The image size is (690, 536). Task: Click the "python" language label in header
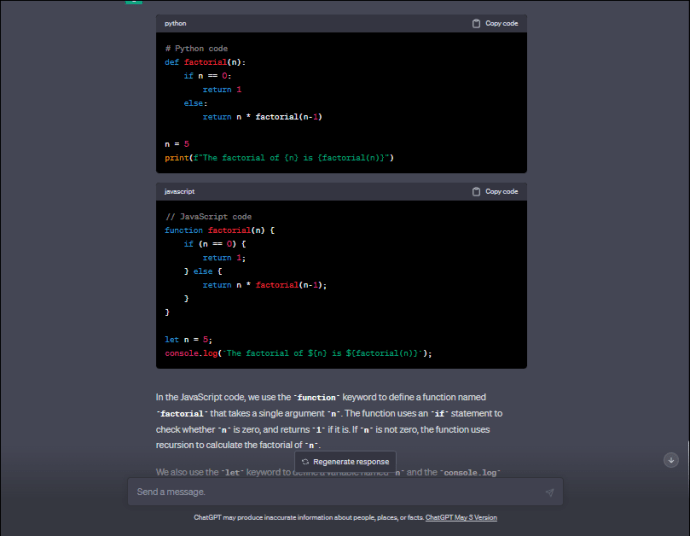pos(175,23)
